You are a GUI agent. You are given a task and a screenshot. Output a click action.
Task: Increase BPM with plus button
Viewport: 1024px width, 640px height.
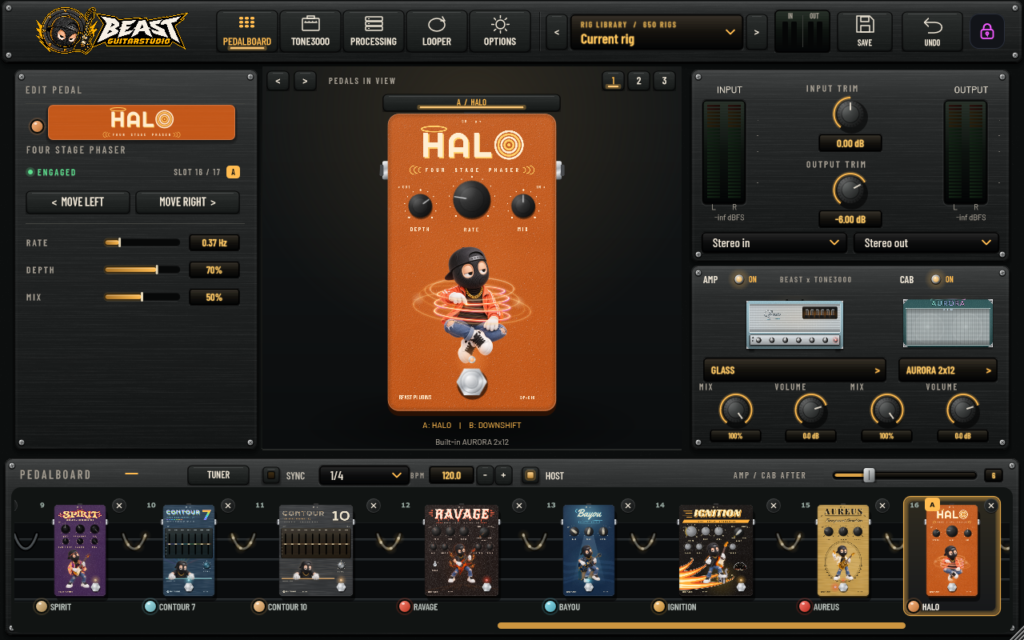point(503,475)
